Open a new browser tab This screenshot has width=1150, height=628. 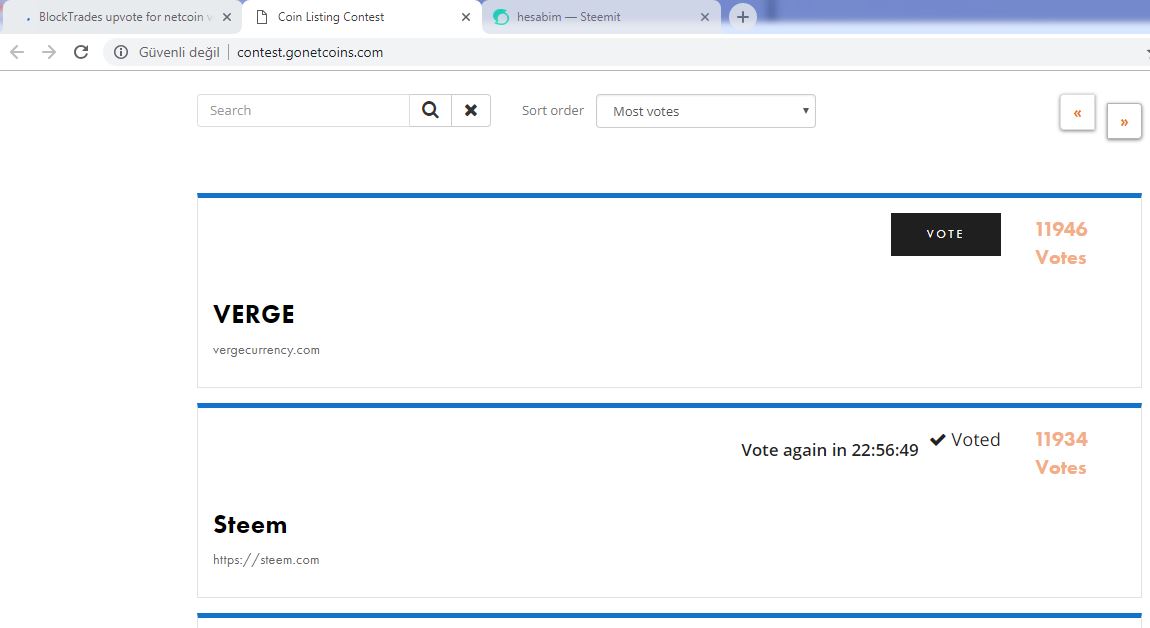[742, 17]
